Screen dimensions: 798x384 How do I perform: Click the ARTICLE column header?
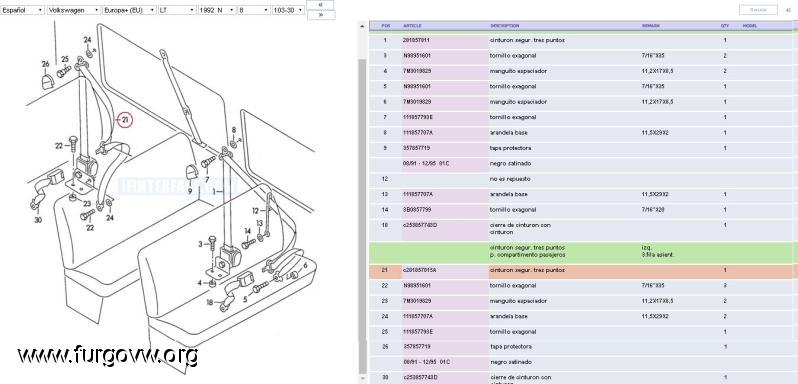(412, 25)
